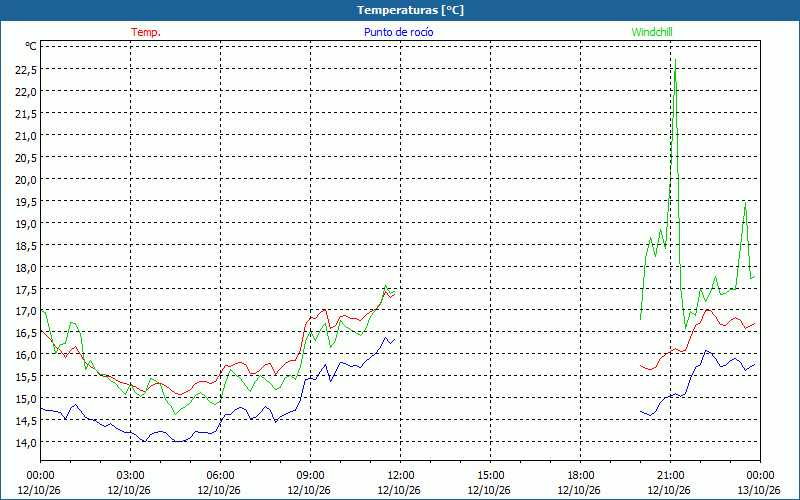The image size is (800, 500).
Task: Click the 14,5 y-axis value
Action: click(x=26, y=420)
